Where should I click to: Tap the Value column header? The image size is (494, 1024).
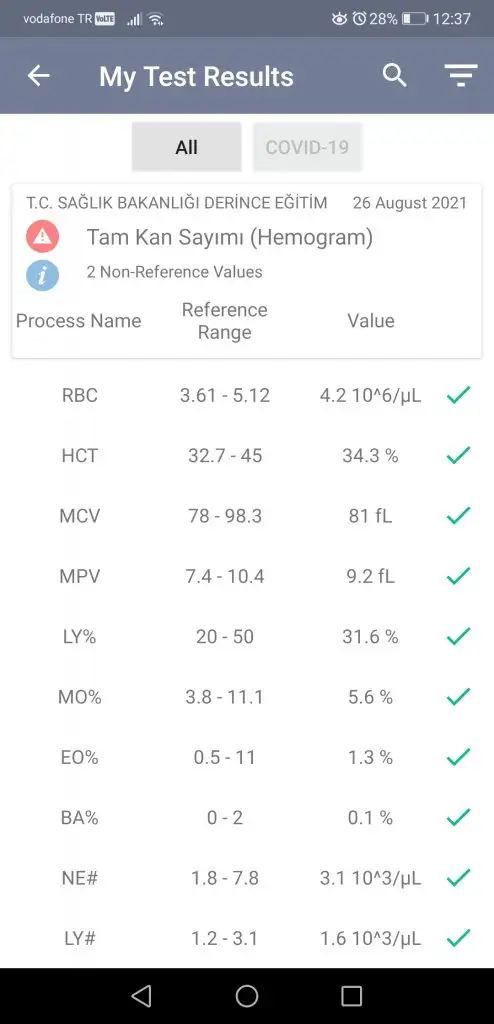370,321
